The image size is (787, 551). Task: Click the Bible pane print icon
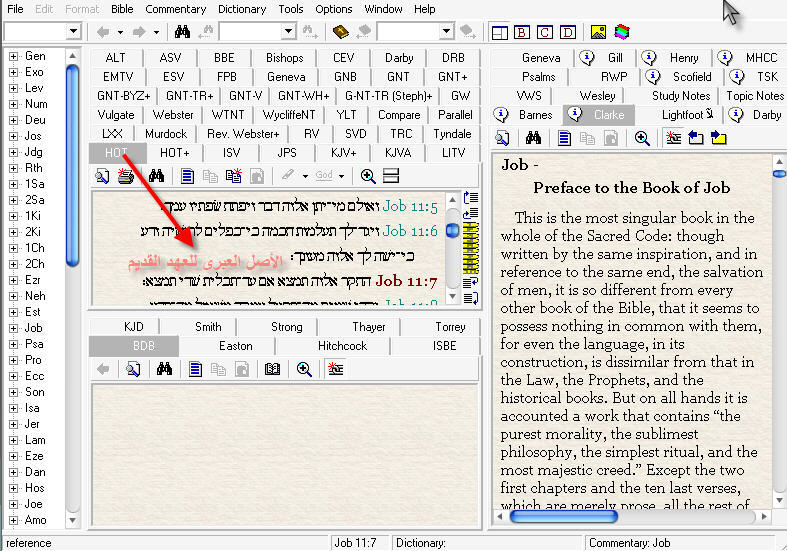pos(125,176)
